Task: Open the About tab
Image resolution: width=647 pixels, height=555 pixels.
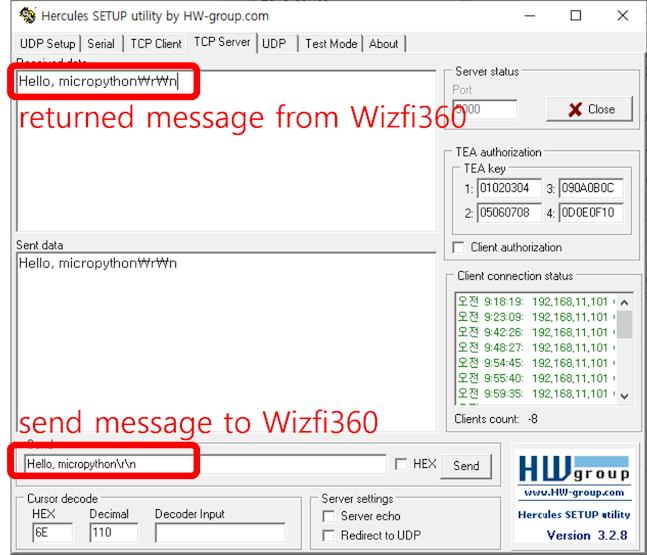Action: click(383, 44)
